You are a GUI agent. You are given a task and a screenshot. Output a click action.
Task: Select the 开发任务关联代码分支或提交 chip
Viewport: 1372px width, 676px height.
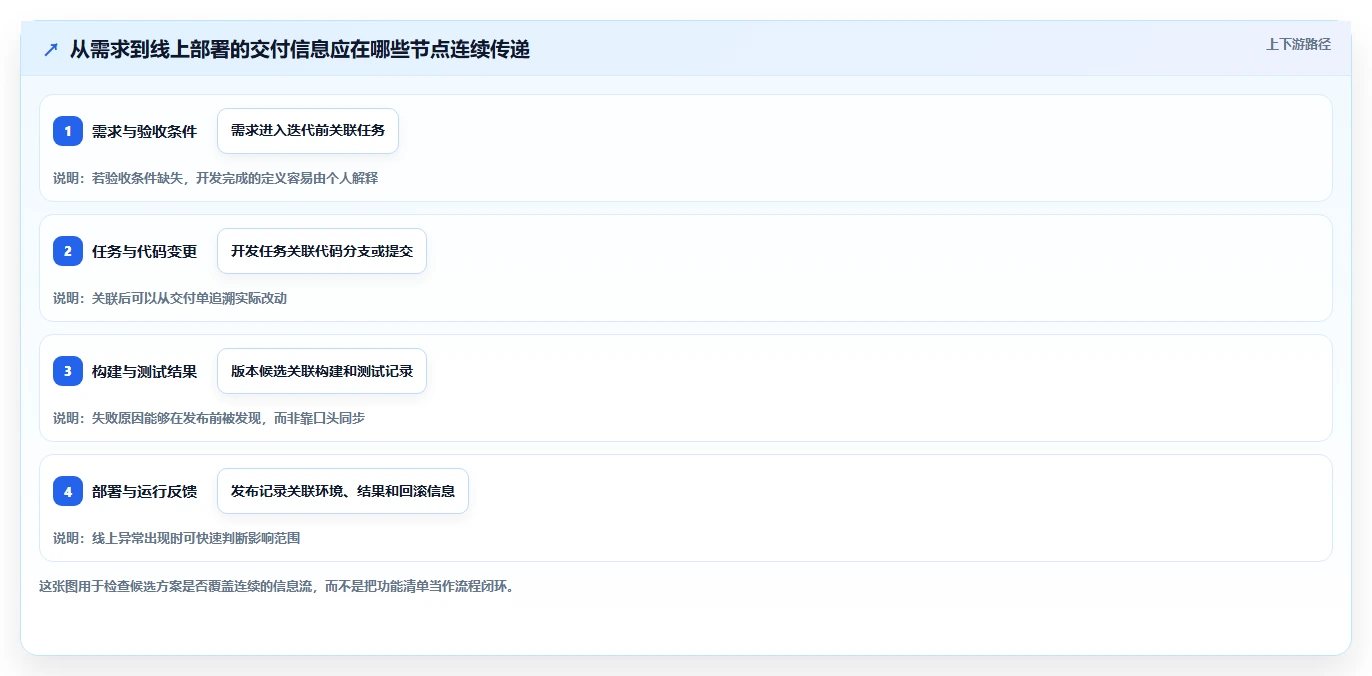(322, 251)
